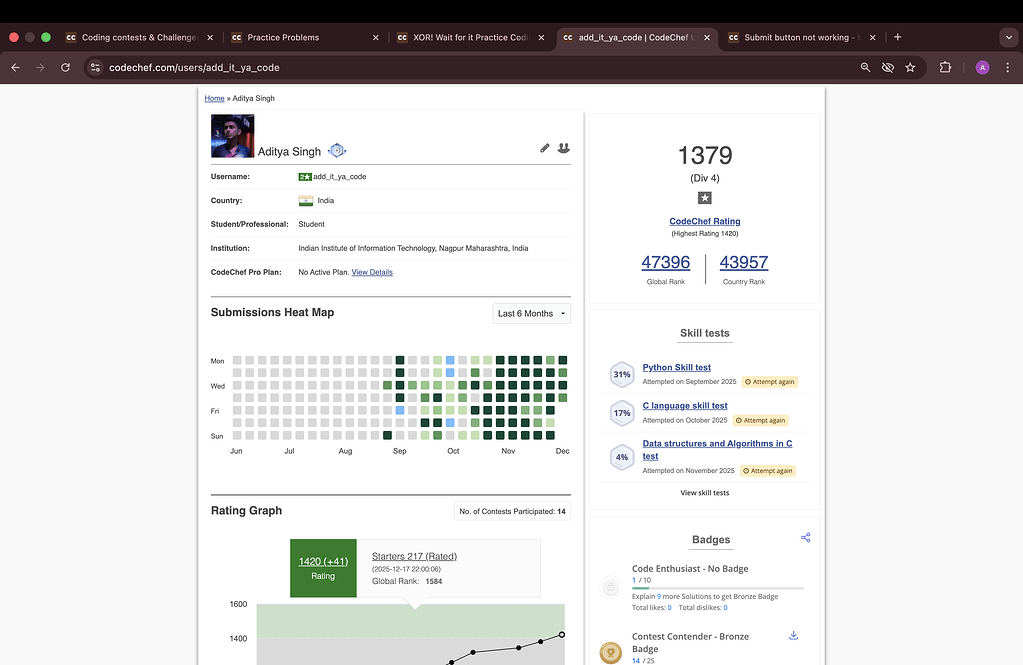The width and height of the screenshot is (1023, 665).
Task: Open the Last 6 Months dropdown
Action: coord(530,313)
